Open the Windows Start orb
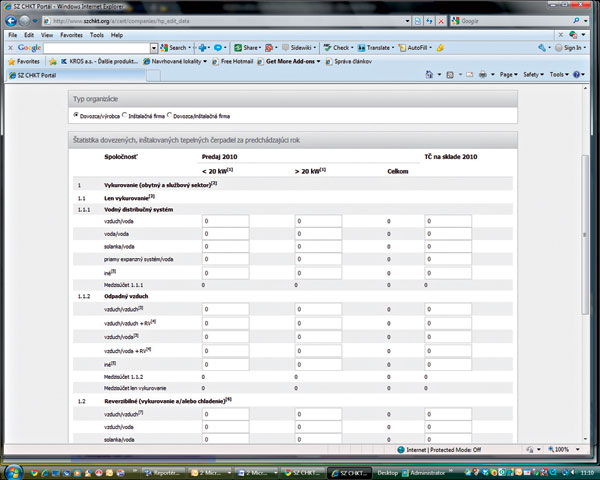Viewport: 600px width, 480px height. click(12, 470)
